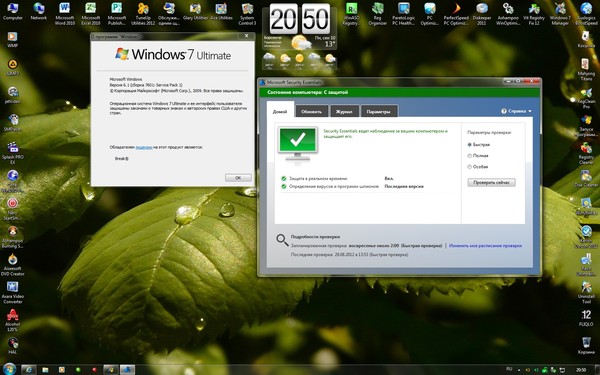Screen dimensions: 600x375
Task: Click the large 20:50 clock gadget
Action: pos(300,18)
